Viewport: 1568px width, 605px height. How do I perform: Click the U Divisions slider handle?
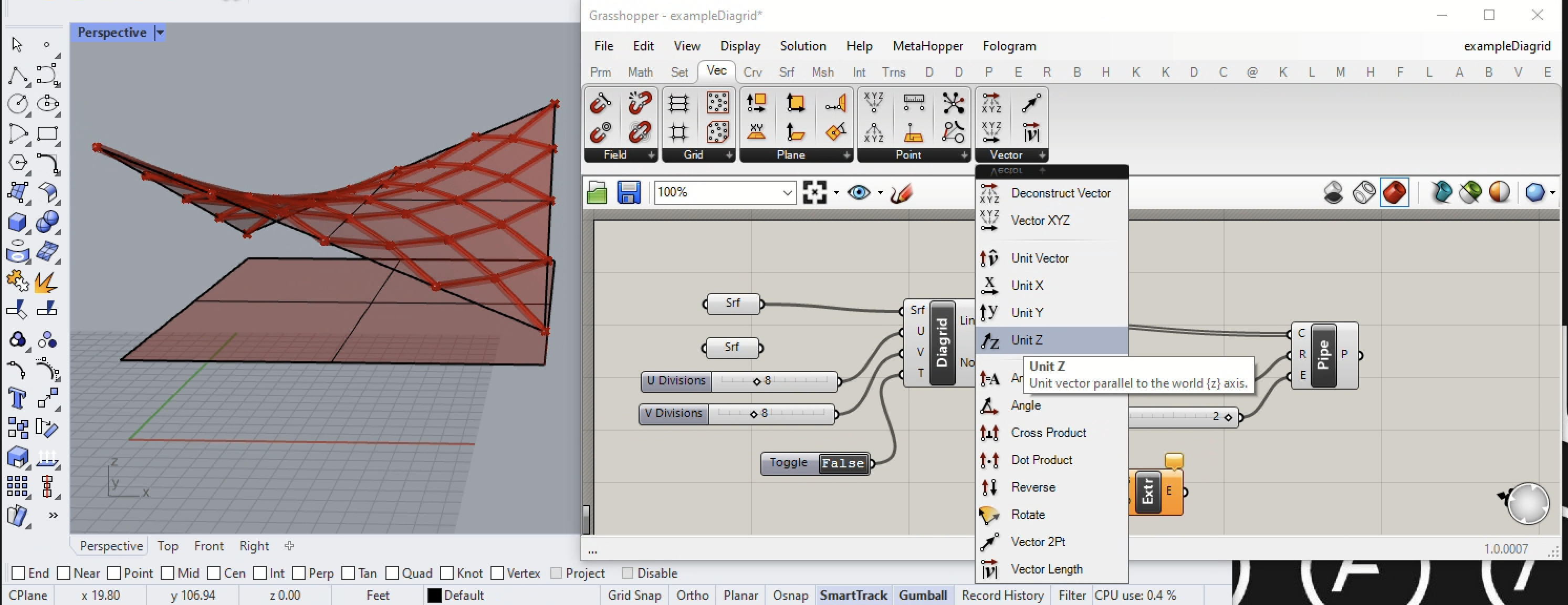pyautogui.click(x=757, y=382)
